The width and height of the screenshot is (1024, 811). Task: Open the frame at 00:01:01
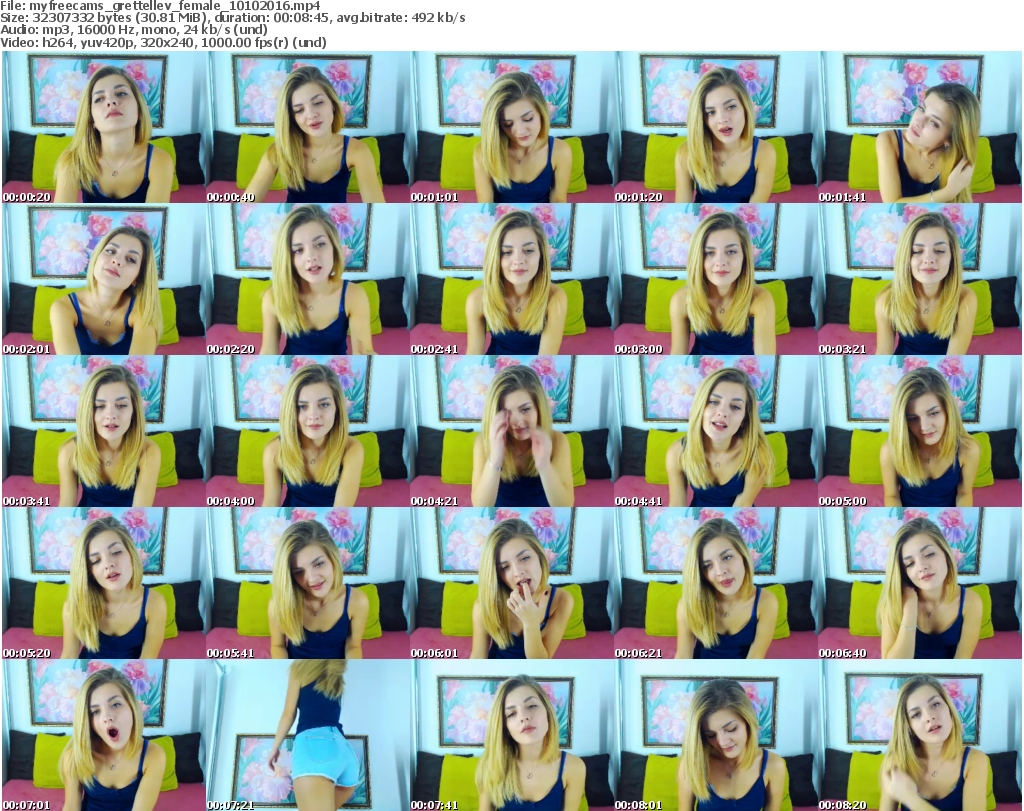point(511,127)
